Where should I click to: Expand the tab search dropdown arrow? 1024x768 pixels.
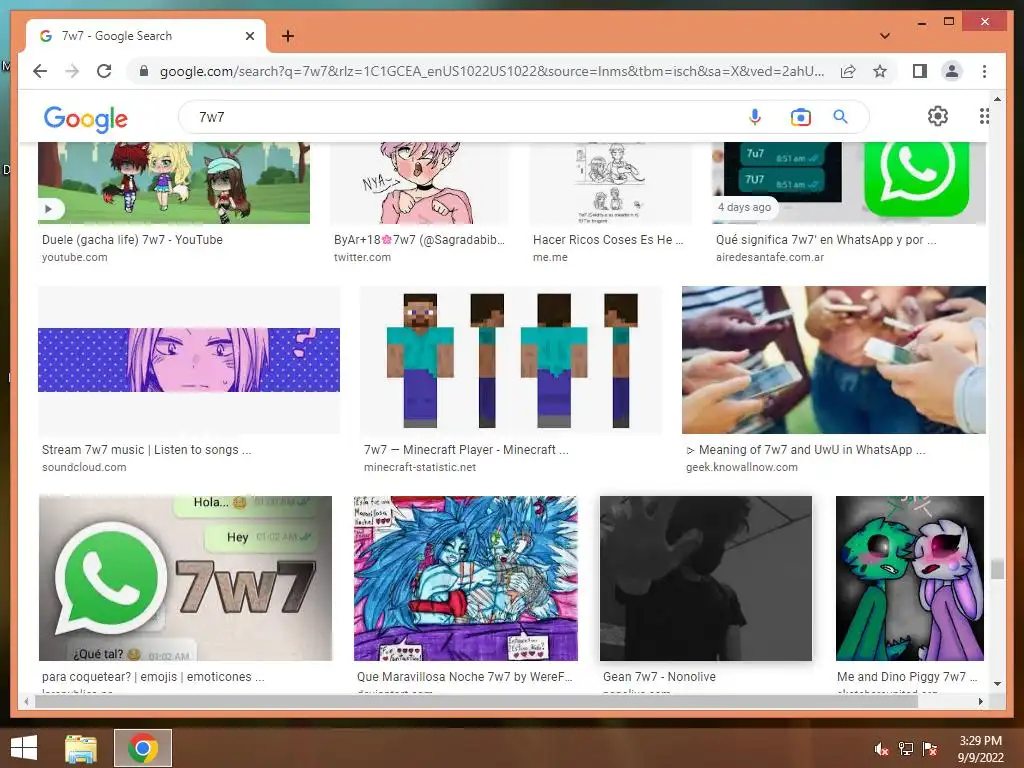885,36
